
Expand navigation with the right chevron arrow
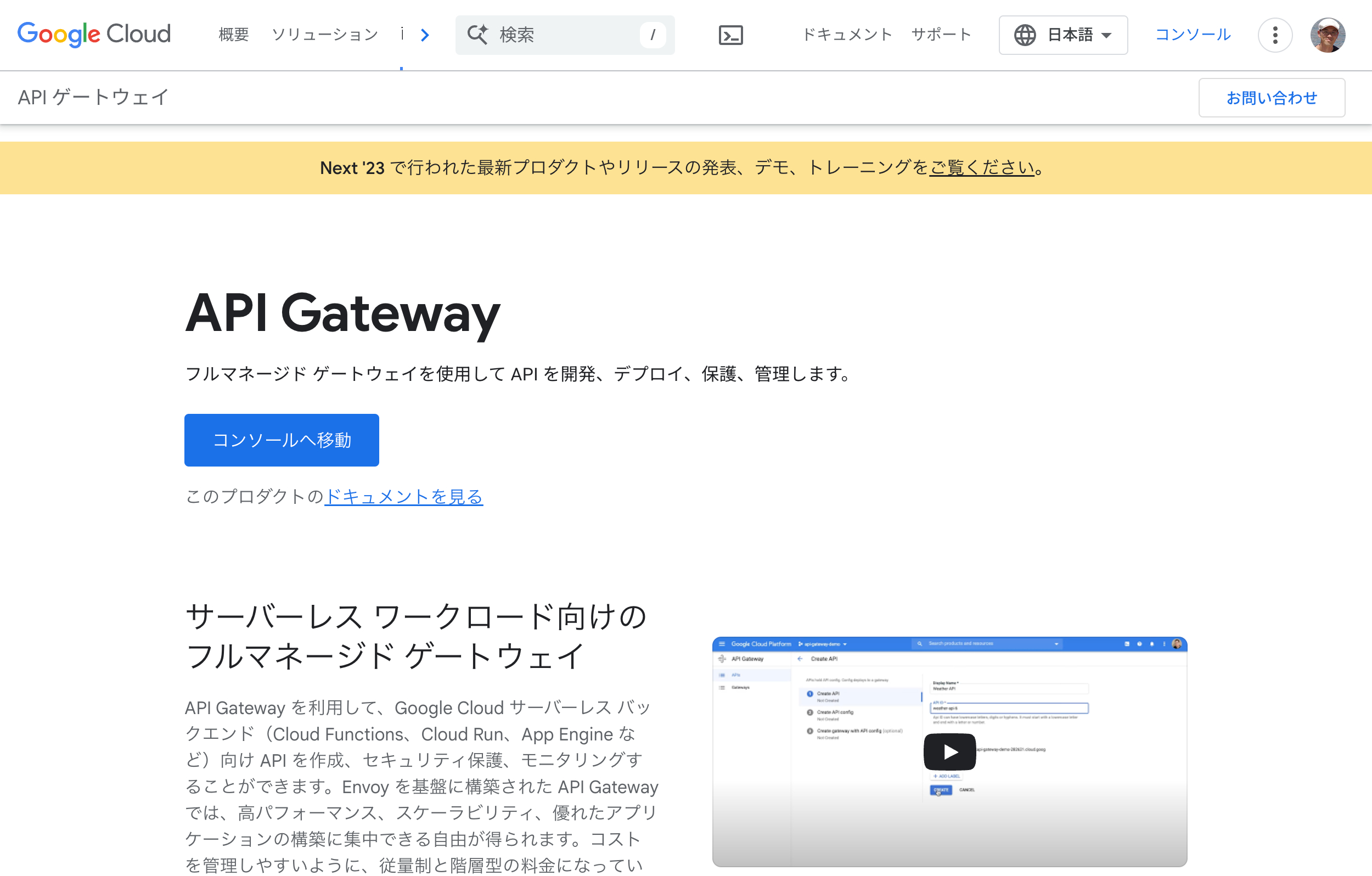click(424, 35)
